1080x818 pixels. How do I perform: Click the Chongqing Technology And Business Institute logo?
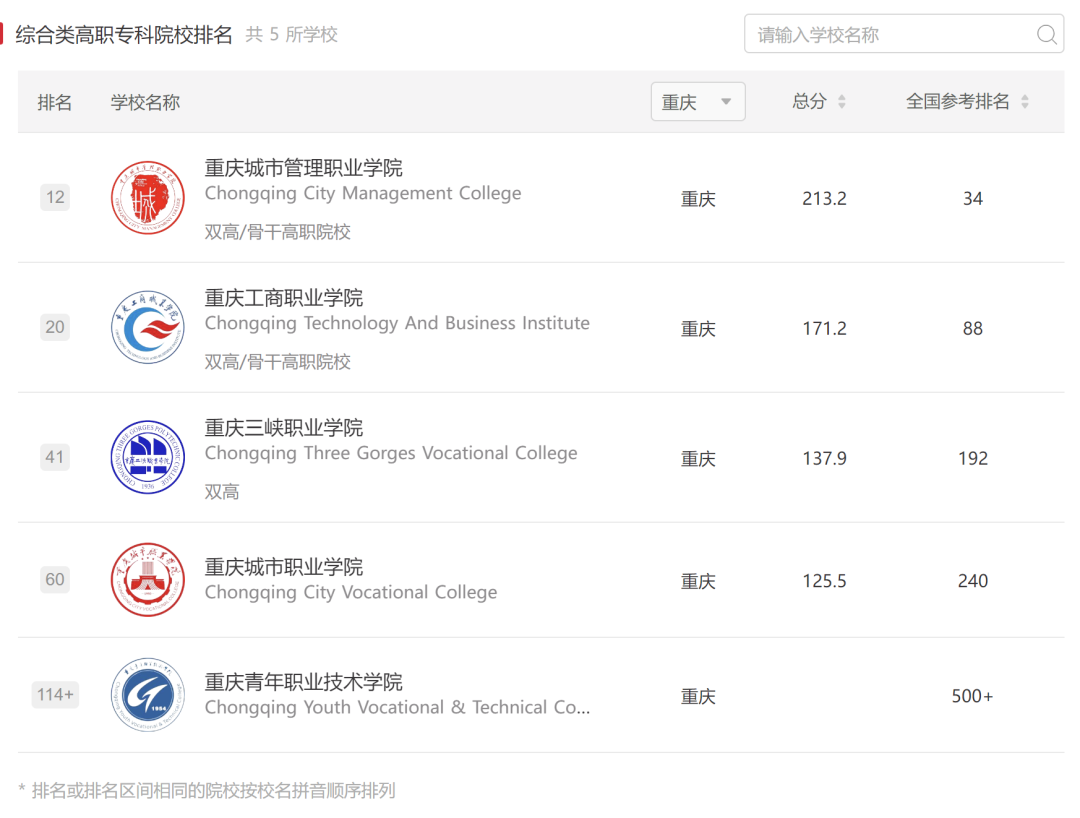coord(148,327)
